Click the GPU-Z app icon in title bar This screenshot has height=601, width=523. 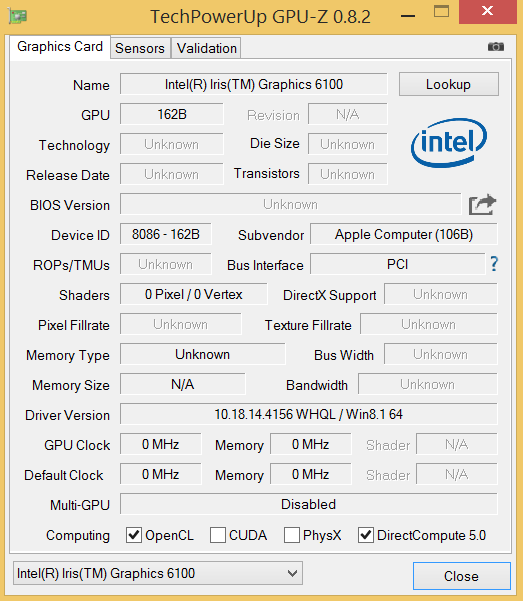[17, 16]
